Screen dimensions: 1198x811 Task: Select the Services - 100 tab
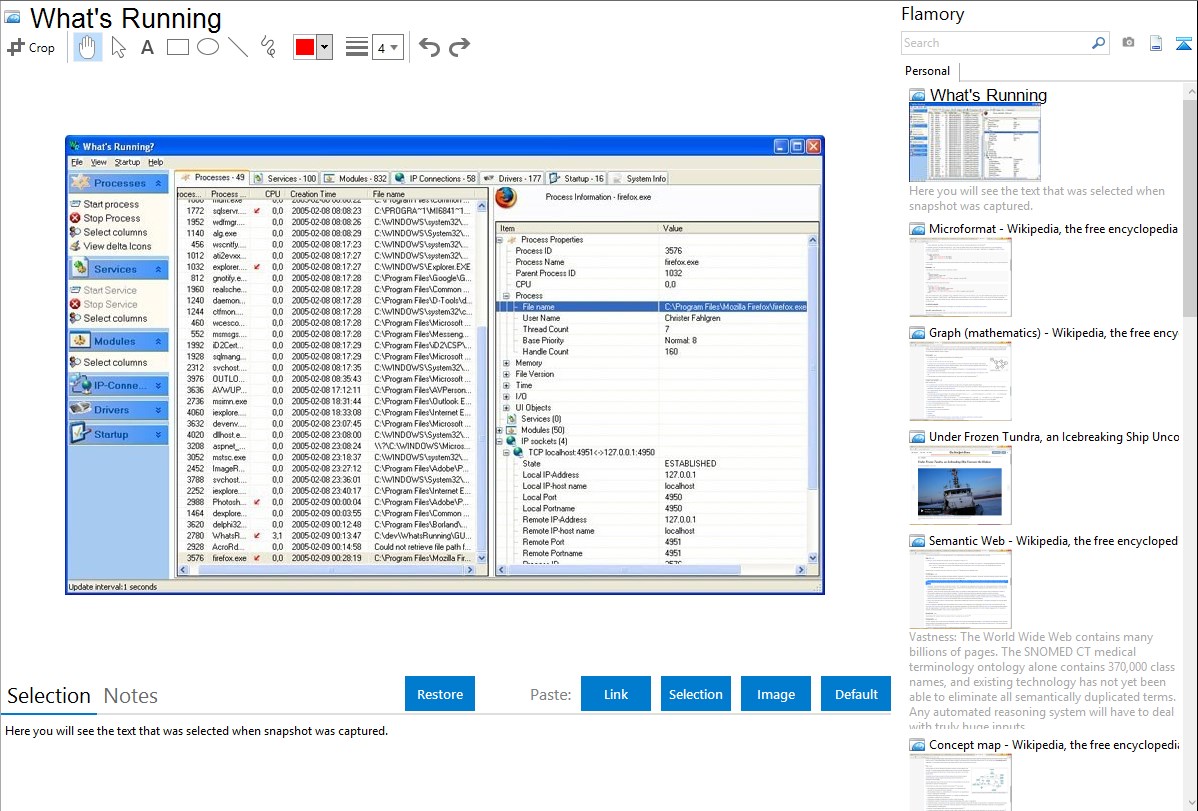tap(285, 178)
